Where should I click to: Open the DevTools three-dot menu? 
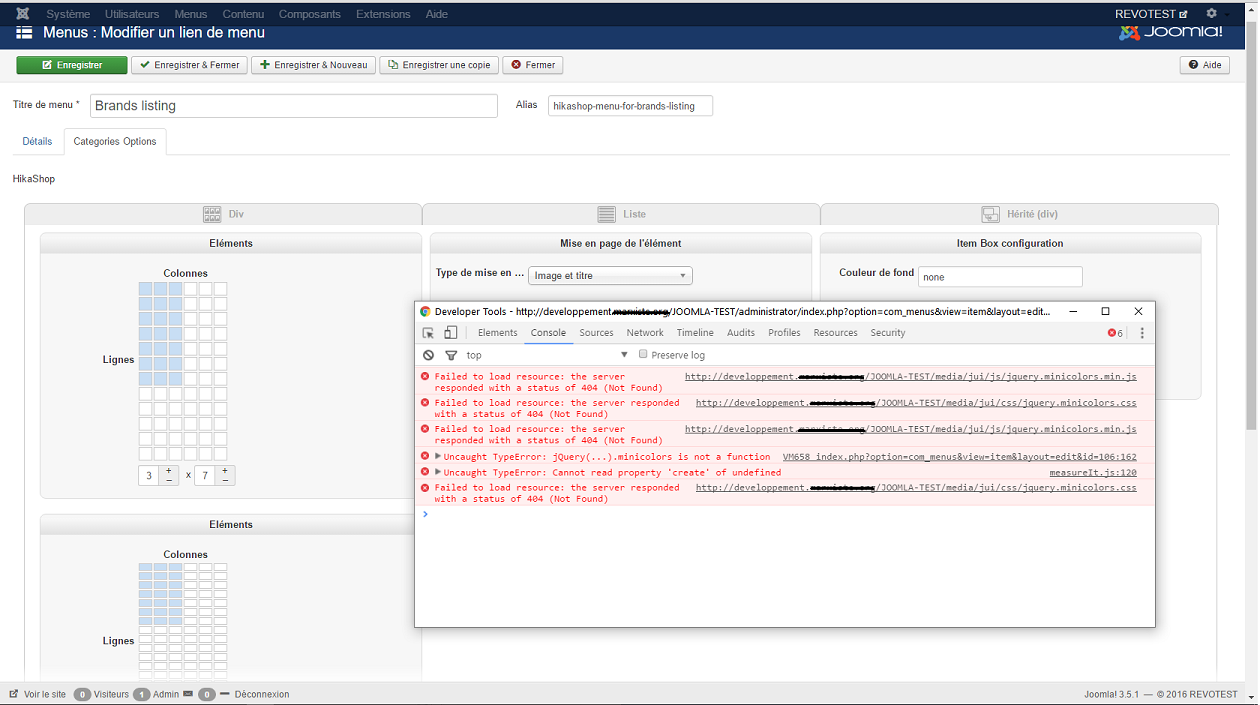pyautogui.click(x=1142, y=333)
